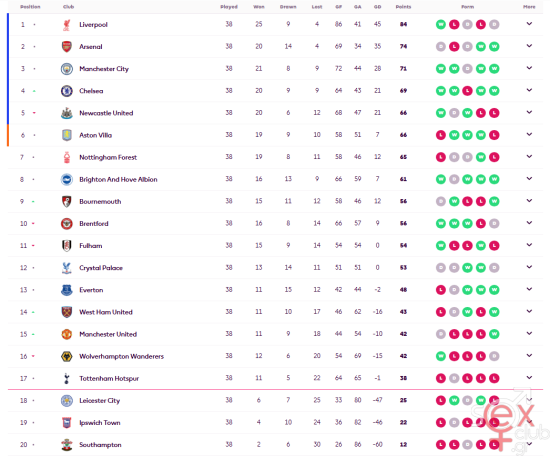Viewport: 550px width, 456px height.
Task: Click the Points column header
Action: 403,7
